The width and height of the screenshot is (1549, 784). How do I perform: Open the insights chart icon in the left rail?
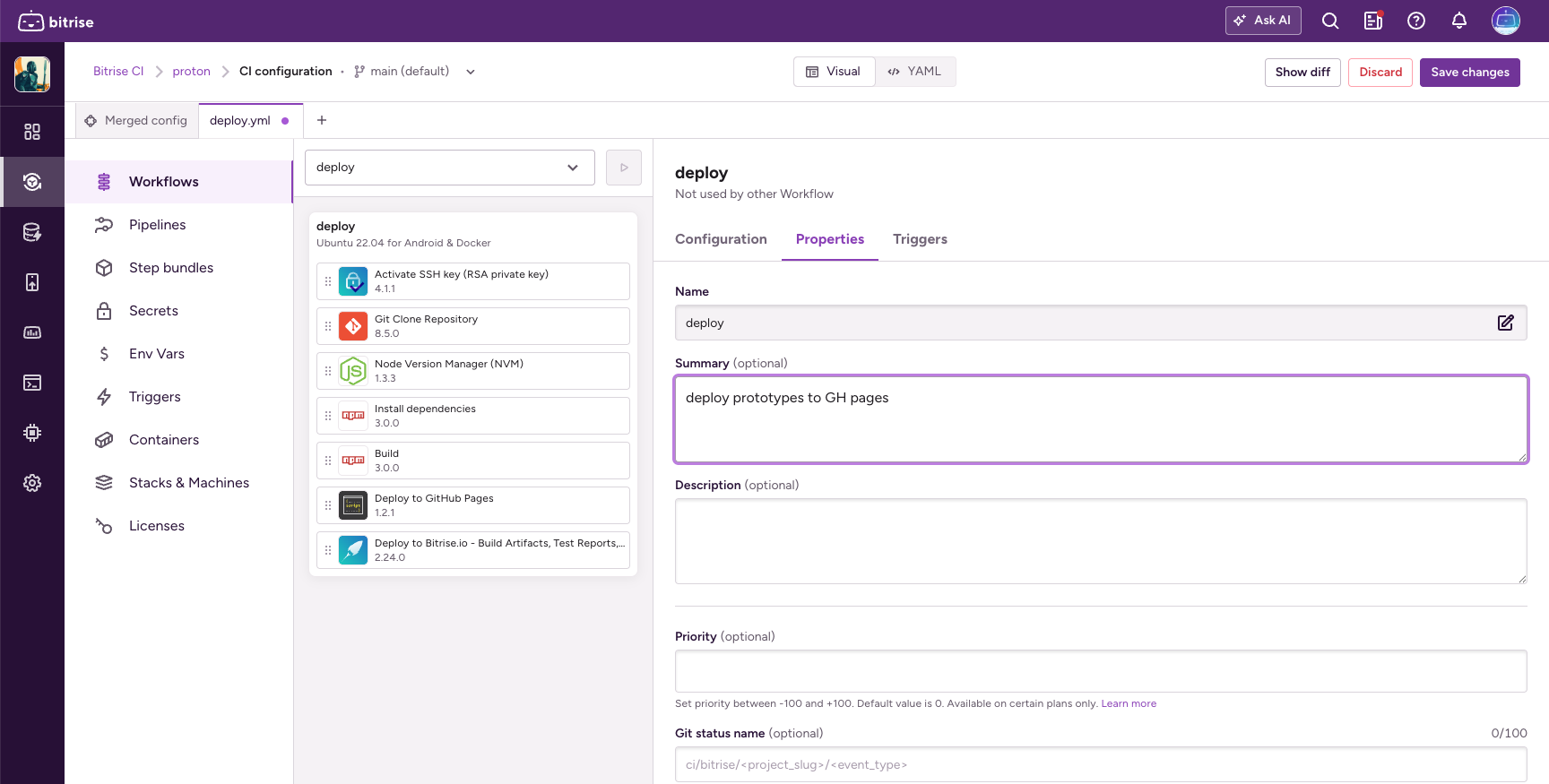tap(32, 332)
